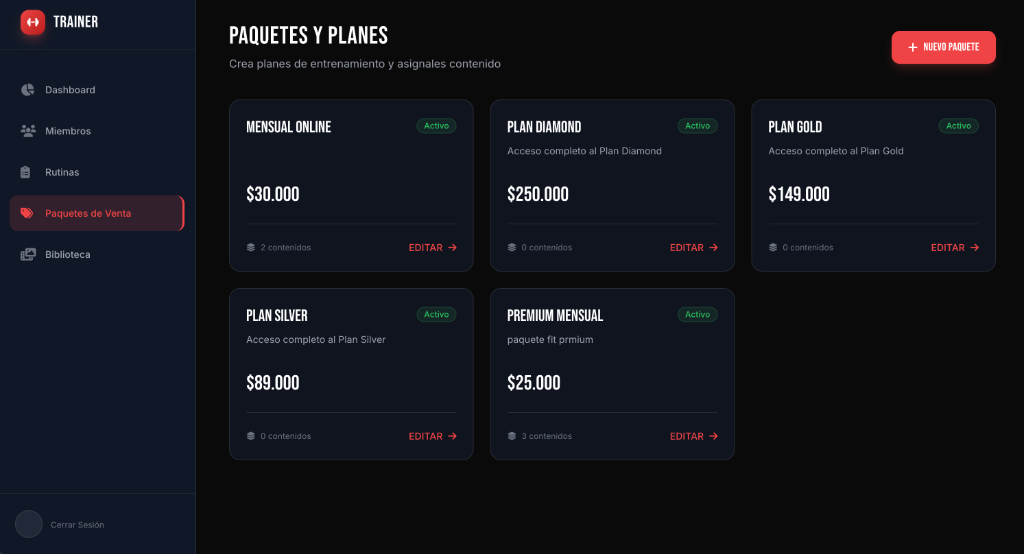The height and width of the screenshot is (554, 1024).
Task: Click the layers icon on Mensual Online card
Action: point(251,247)
